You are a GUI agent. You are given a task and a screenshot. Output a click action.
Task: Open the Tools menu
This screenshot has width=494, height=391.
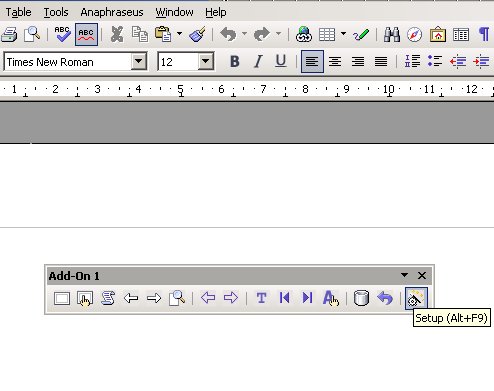coord(56,12)
